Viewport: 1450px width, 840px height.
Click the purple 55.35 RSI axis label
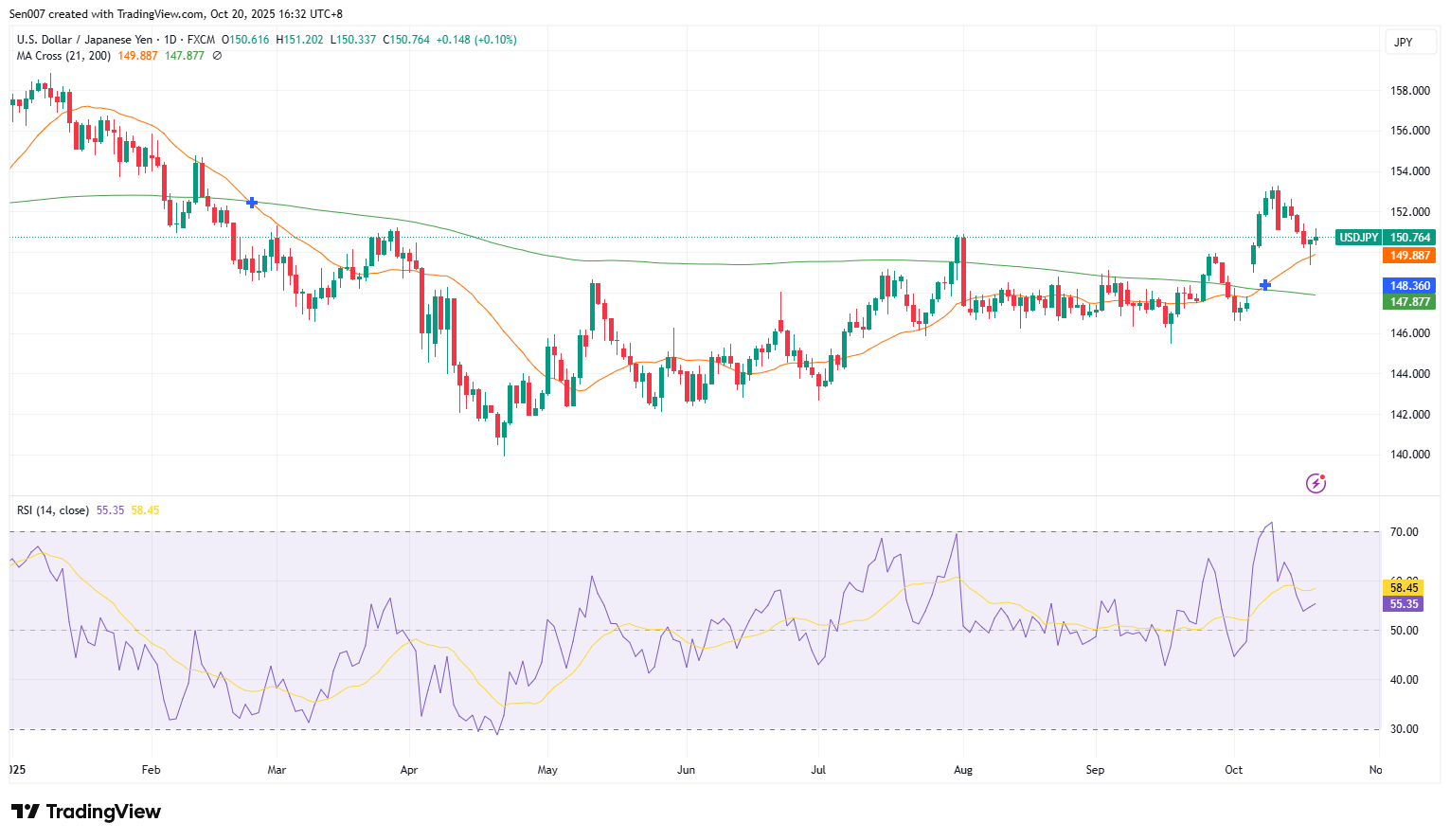point(1403,604)
